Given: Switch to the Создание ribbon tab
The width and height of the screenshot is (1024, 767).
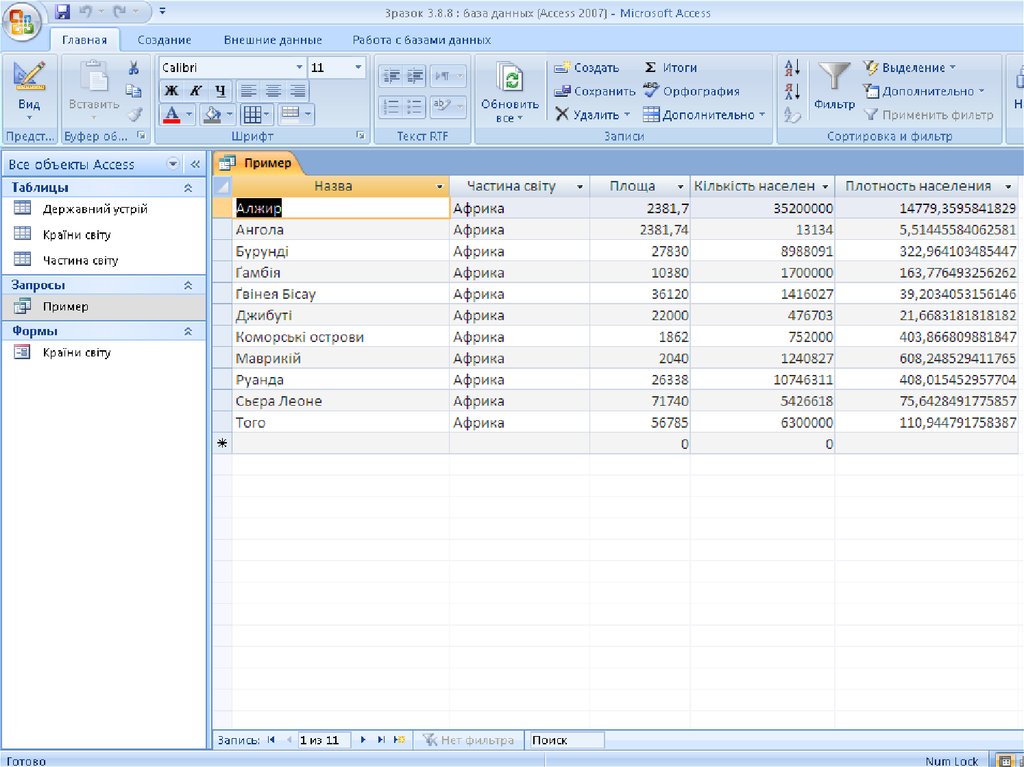Looking at the screenshot, I should tap(164, 40).
